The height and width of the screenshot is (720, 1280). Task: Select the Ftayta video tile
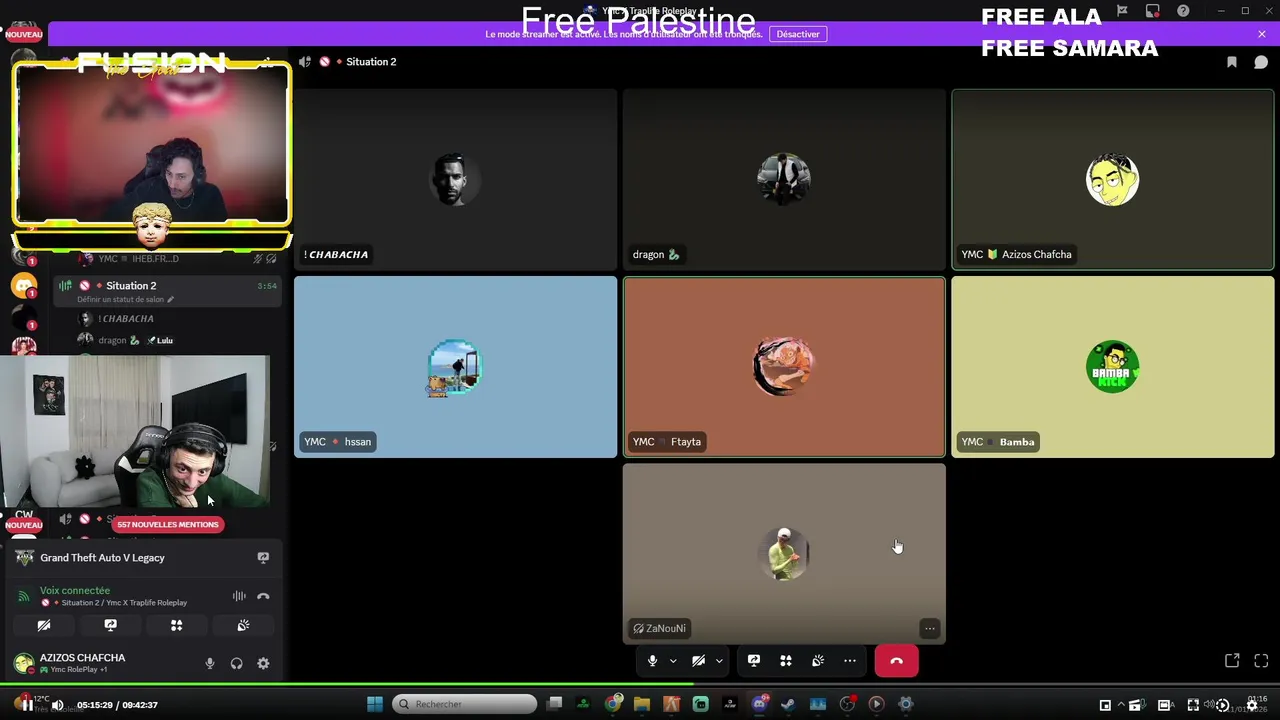tap(784, 367)
